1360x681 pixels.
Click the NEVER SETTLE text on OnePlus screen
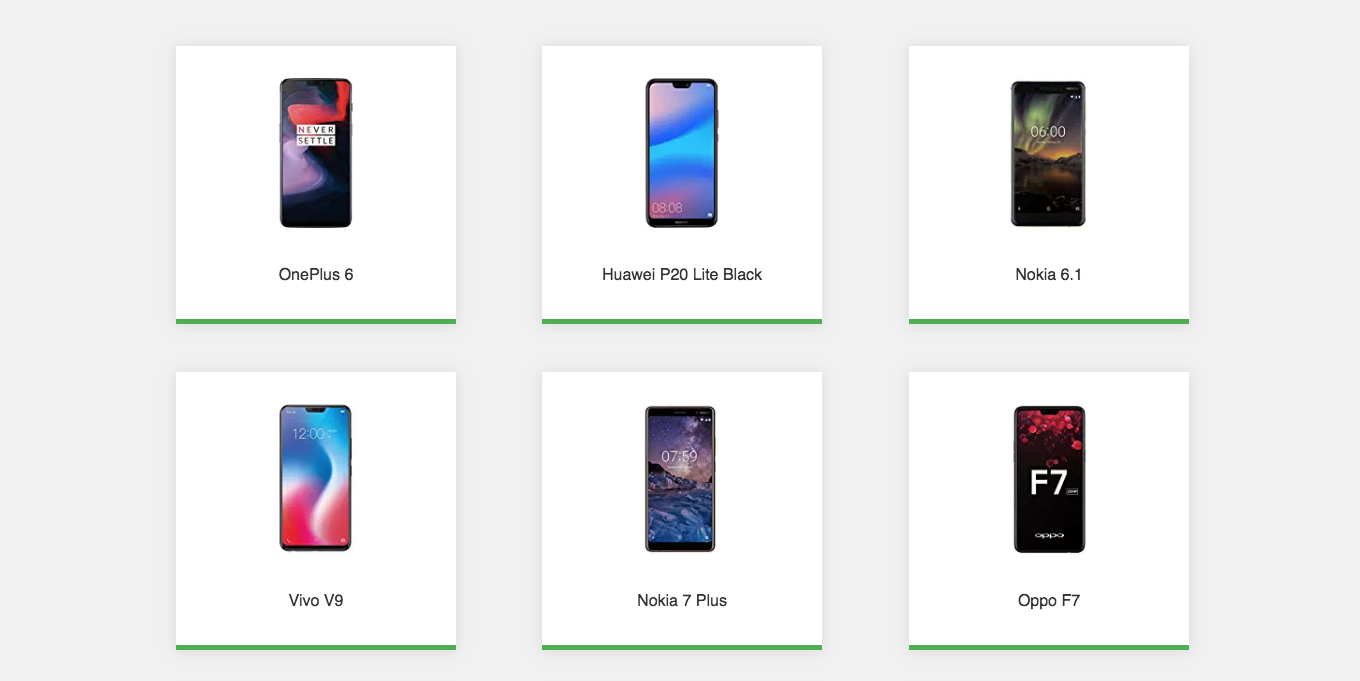(316, 135)
